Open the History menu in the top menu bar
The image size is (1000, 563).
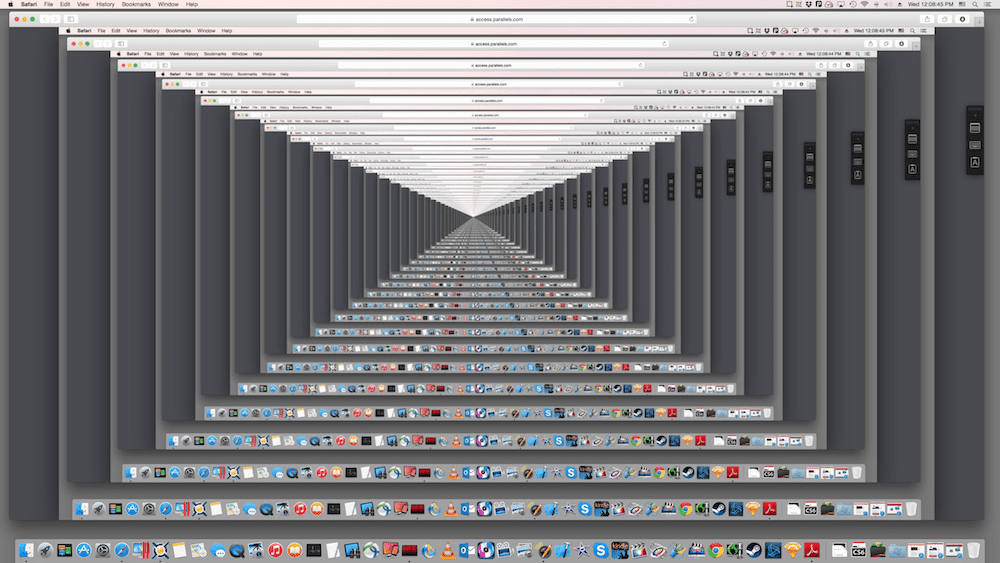pyautogui.click(x=105, y=4)
